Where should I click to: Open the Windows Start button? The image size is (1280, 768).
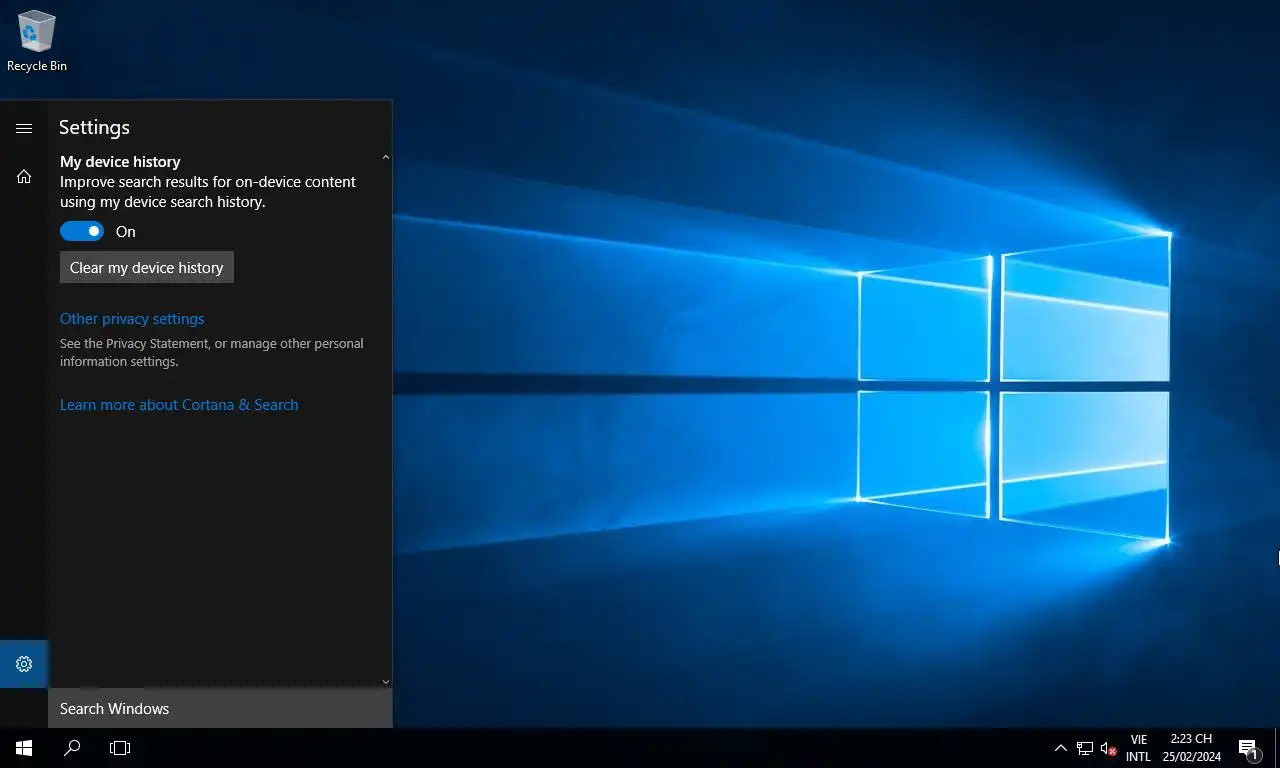point(24,747)
